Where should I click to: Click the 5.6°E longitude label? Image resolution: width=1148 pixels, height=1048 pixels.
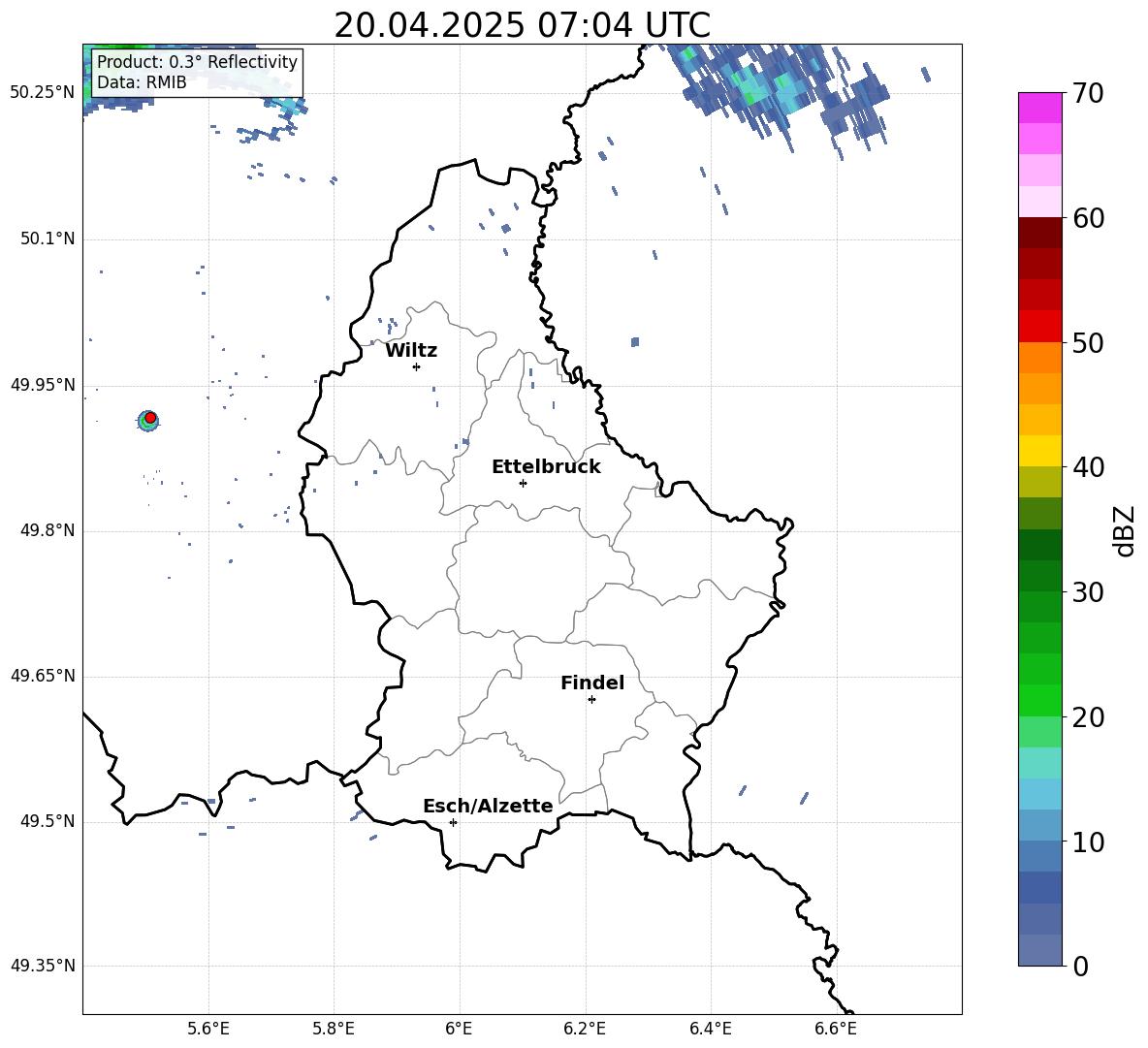208,1029
